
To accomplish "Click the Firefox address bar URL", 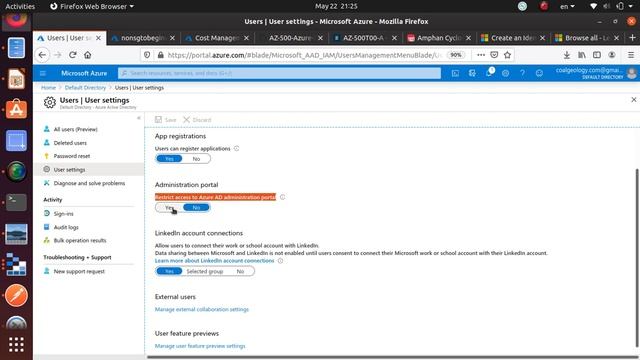I will (304, 55).
